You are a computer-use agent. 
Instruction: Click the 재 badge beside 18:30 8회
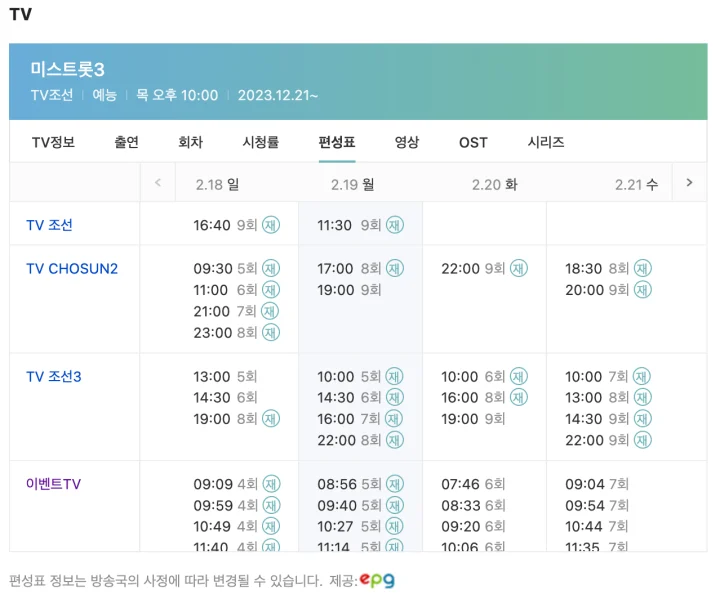coord(643,268)
